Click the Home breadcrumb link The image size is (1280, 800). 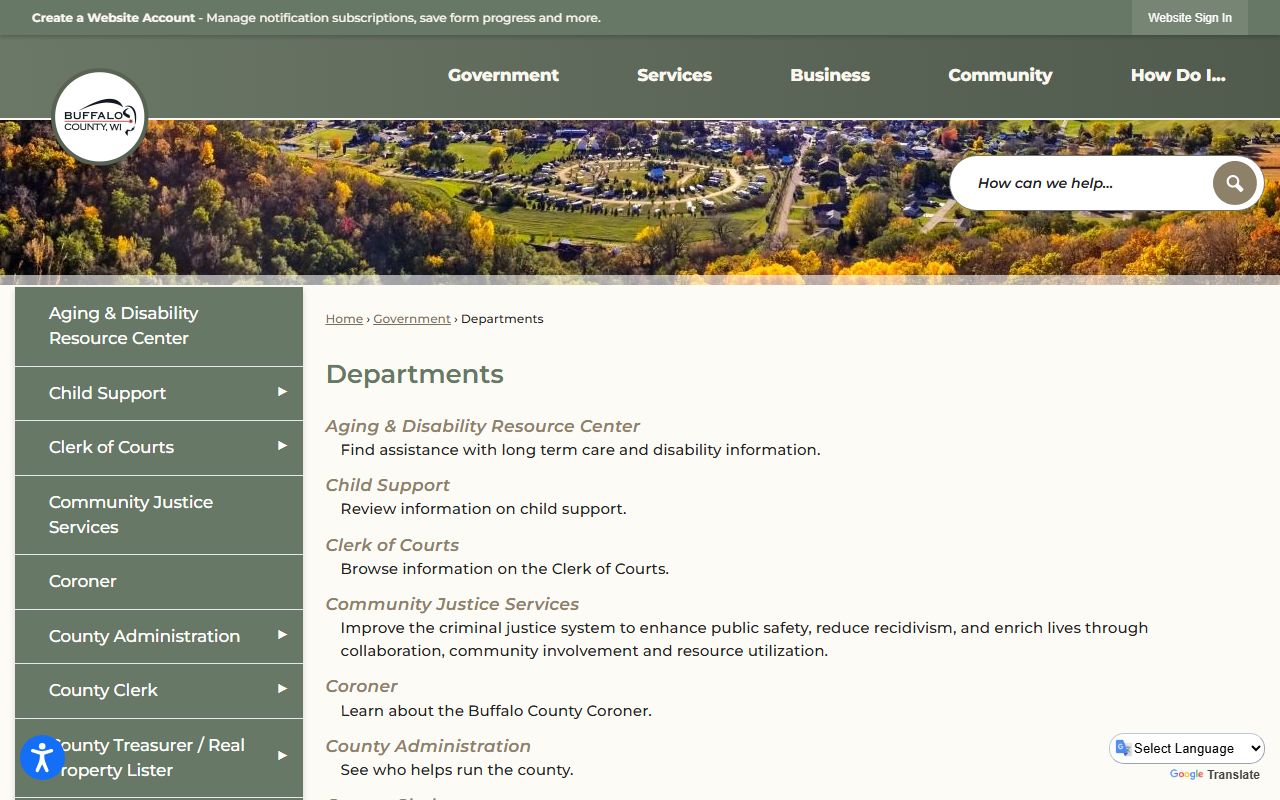coord(344,319)
